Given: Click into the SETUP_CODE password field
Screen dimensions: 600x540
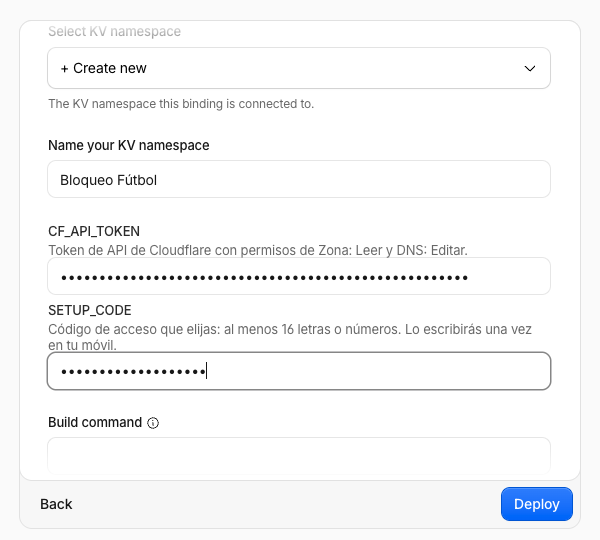Looking at the screenshot, I should pos(299,371).
